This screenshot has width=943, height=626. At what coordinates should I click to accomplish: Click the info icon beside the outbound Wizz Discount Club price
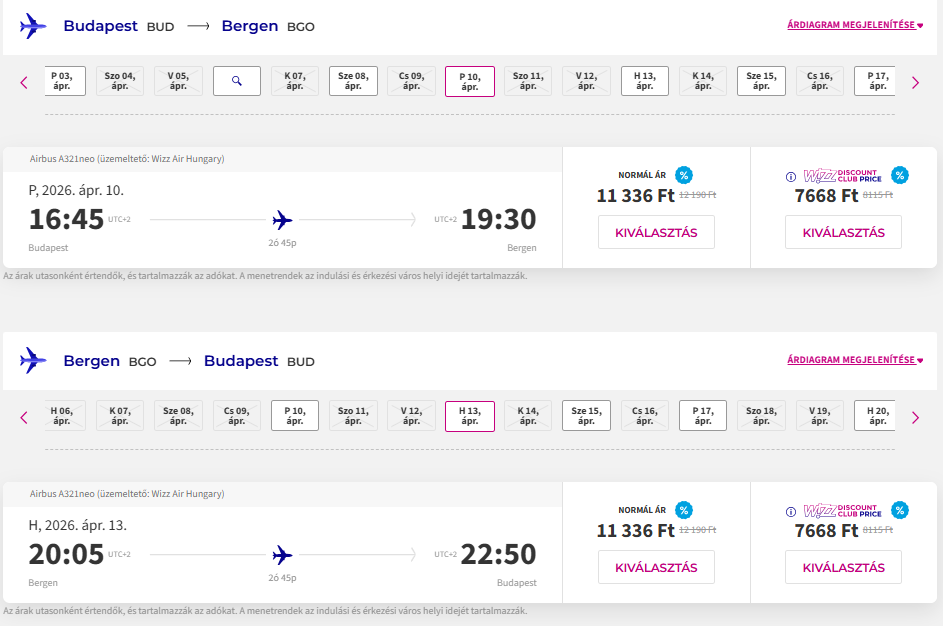coord(791,176)
